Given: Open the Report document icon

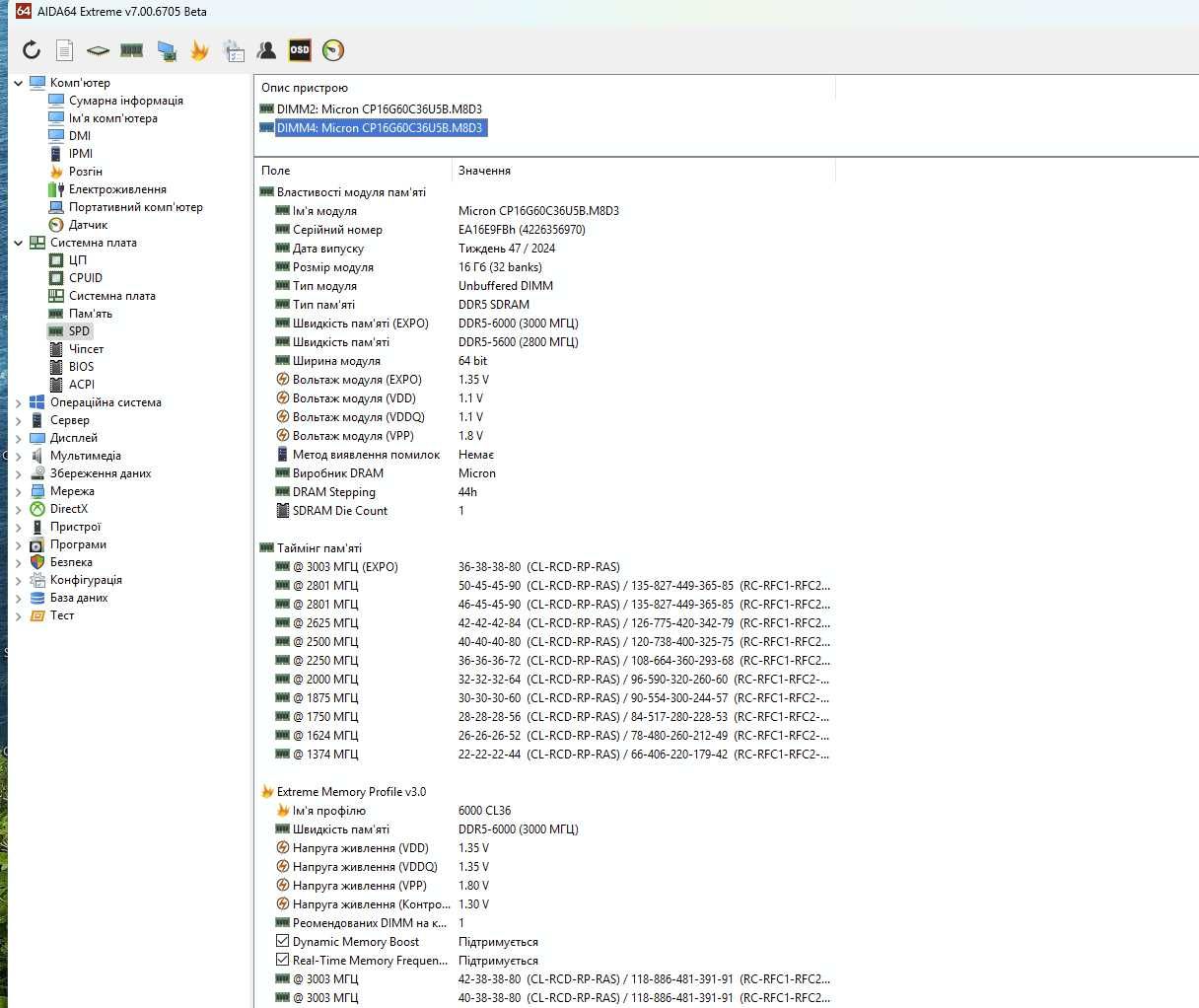Looking at the screenshot, I should (x=64, y=50).
